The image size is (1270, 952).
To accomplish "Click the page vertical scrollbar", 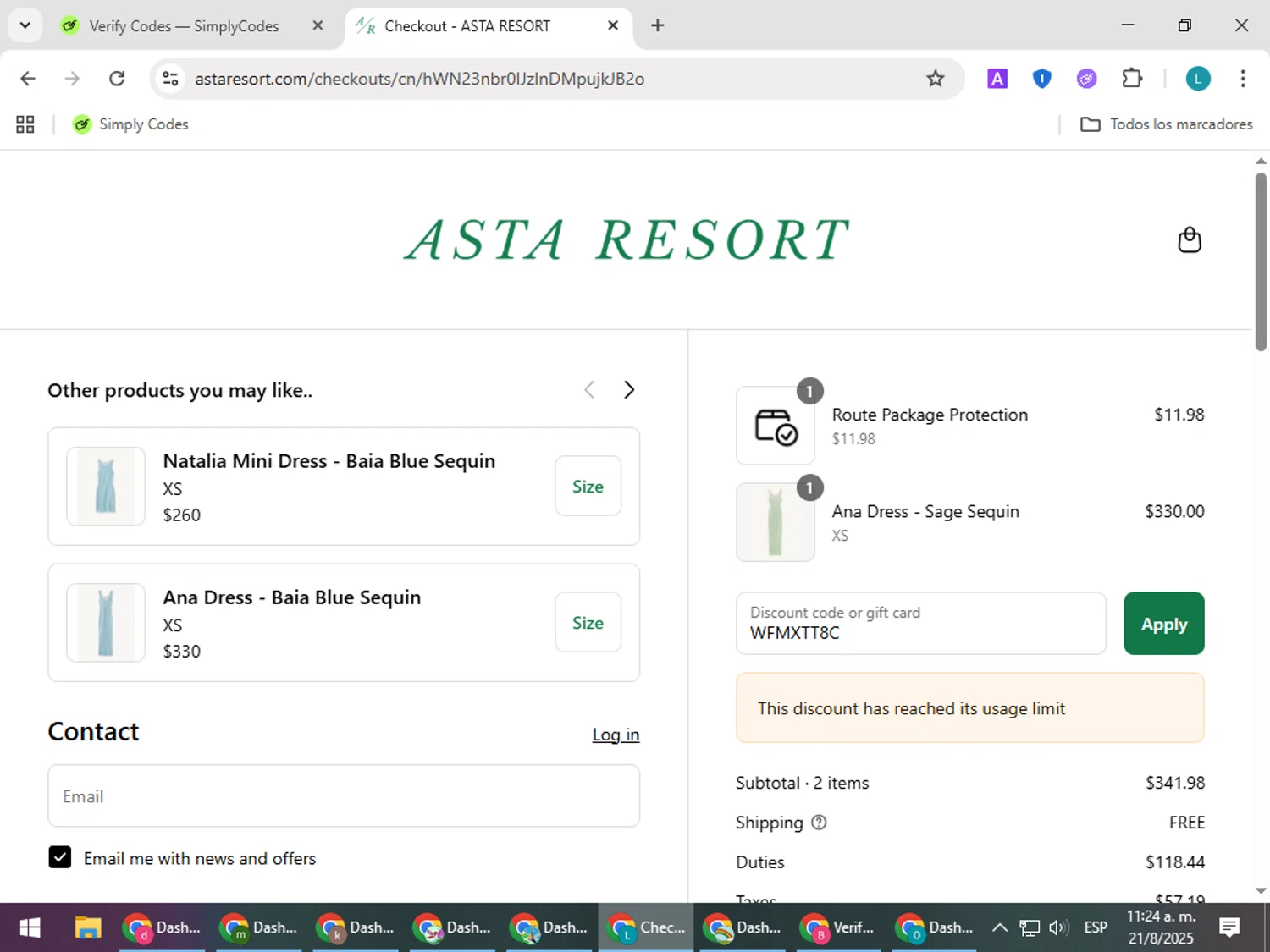I will pyautogui.click(x=1261, y=261).
